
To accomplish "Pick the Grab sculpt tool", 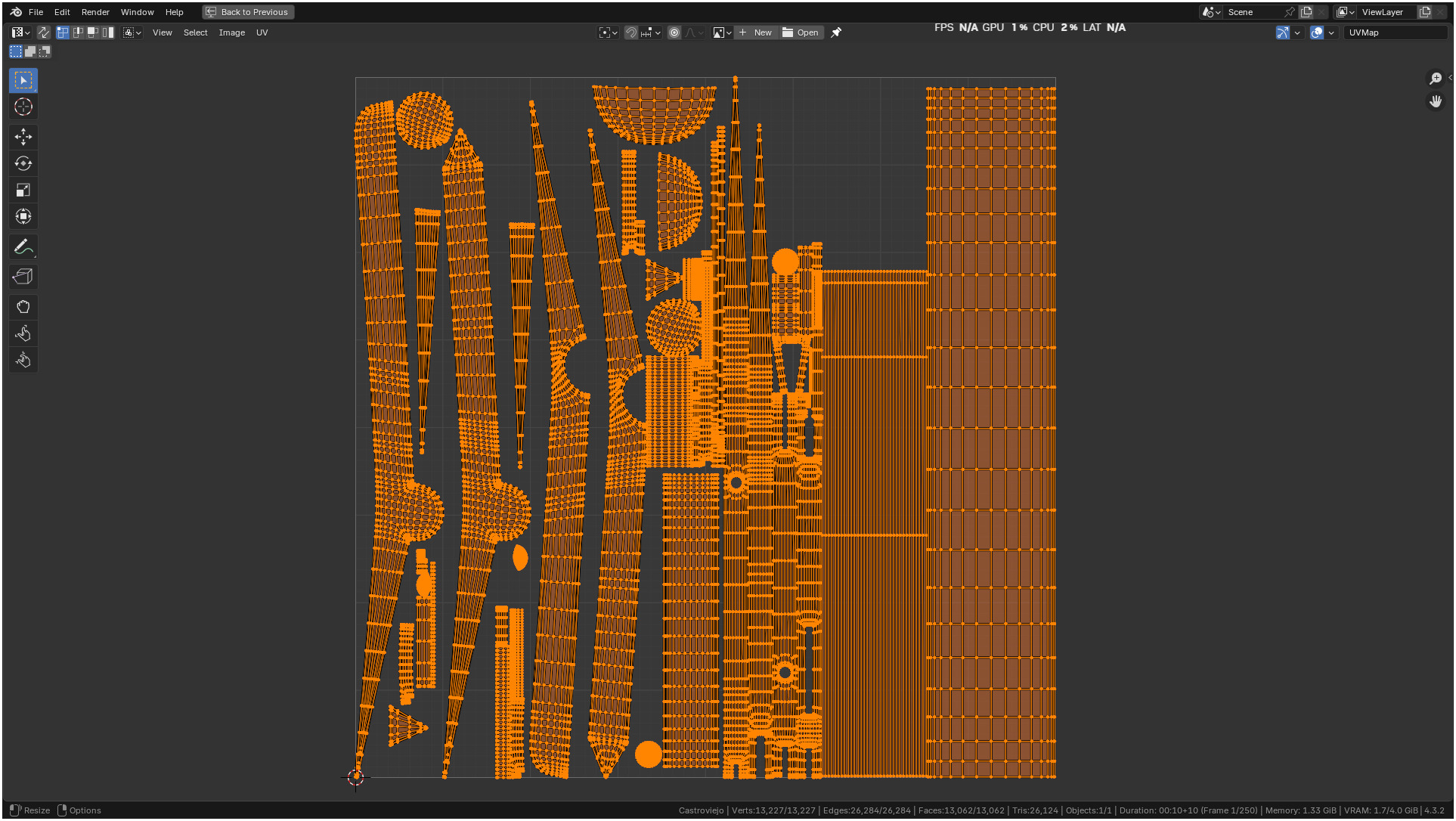I will (x=23, y=307).
